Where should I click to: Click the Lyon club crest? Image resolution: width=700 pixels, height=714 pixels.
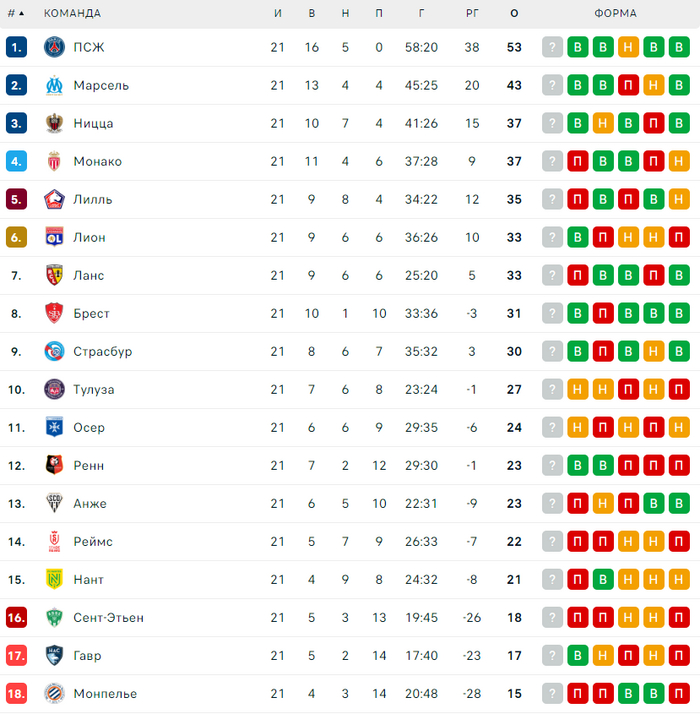click(54, 237)
